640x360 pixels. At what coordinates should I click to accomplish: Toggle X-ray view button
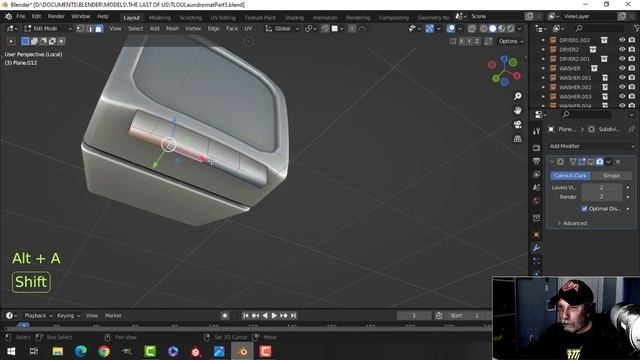pyautogui.click(x=471, y=29)
